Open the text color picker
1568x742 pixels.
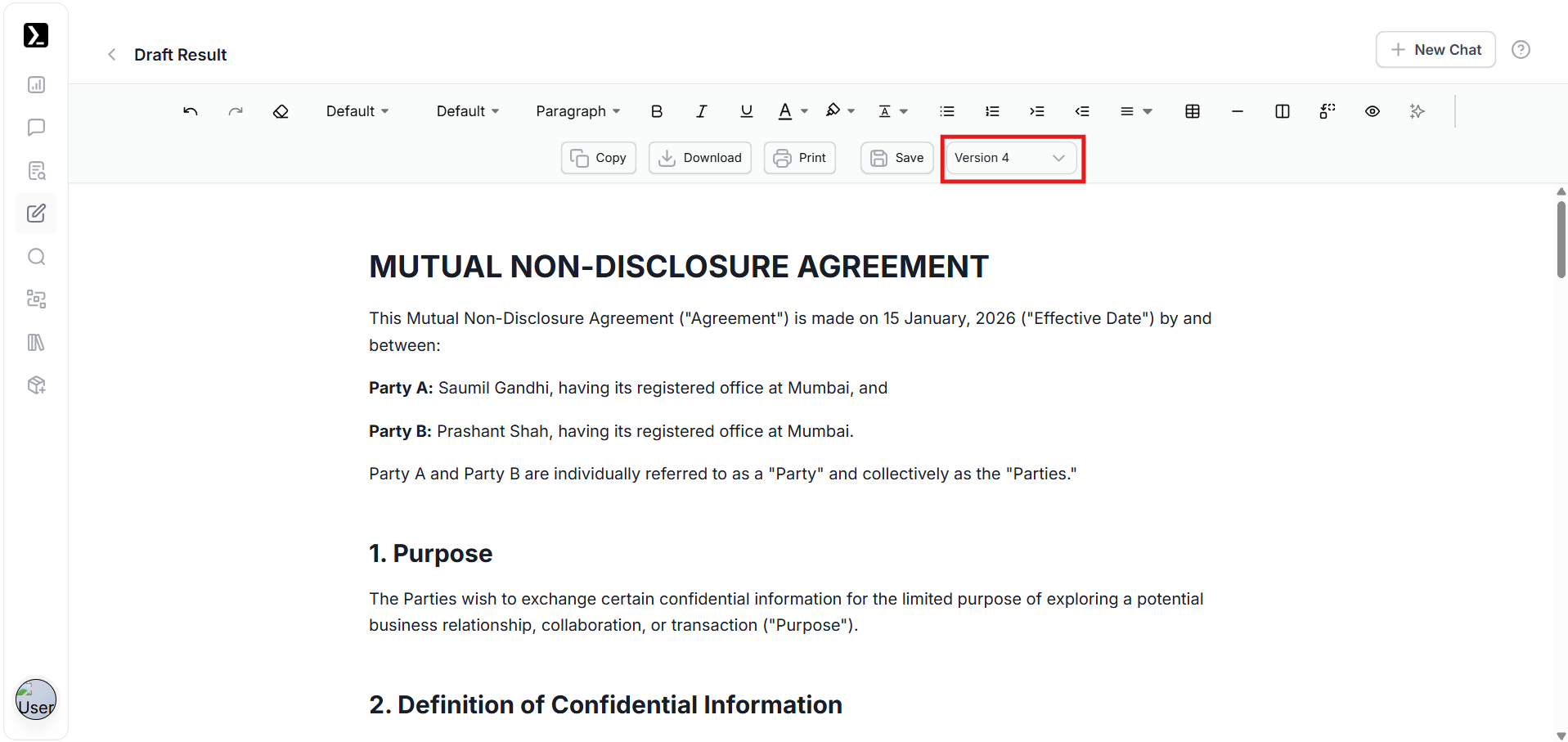[792, 111]
